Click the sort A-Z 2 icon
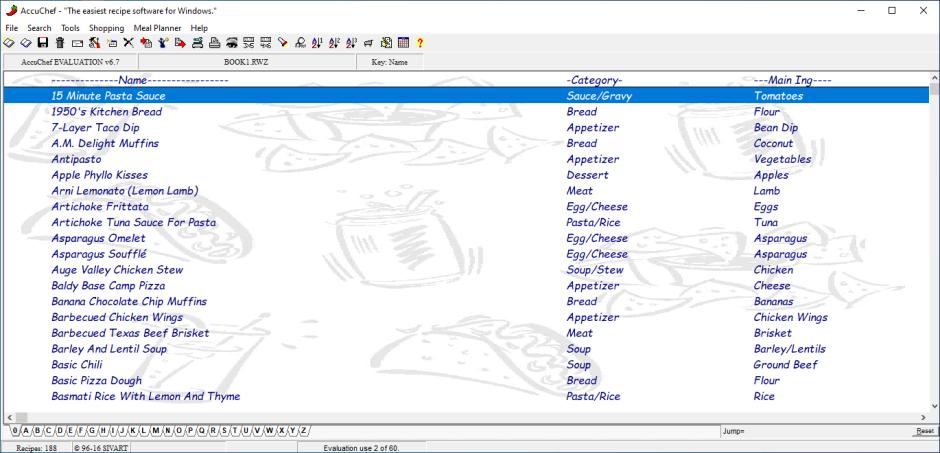 [x=335, y=43]
